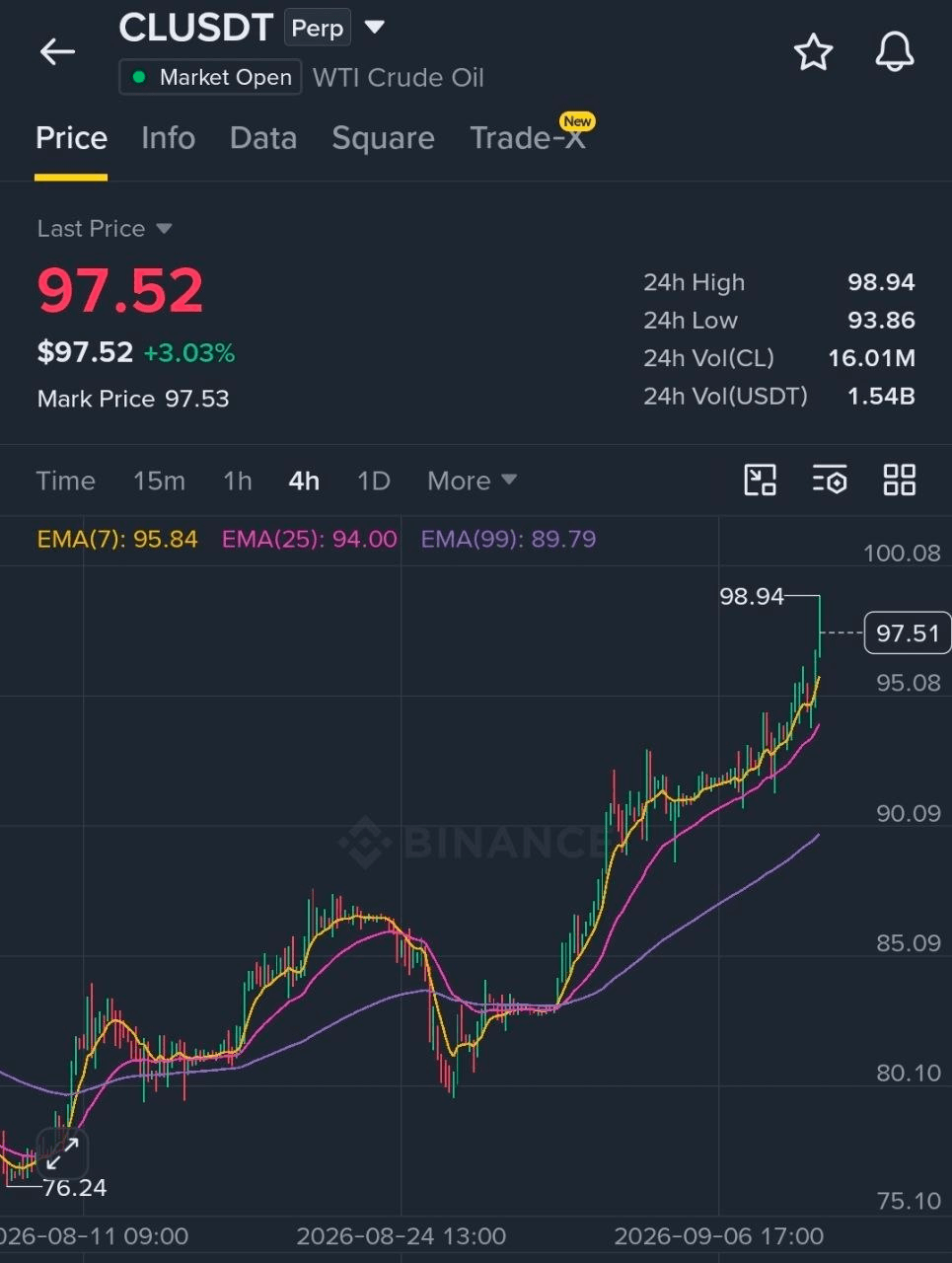This screenshot has height=1263, width=952.
Task: Click the 90.09 price axis label
Action: (909, 813)
